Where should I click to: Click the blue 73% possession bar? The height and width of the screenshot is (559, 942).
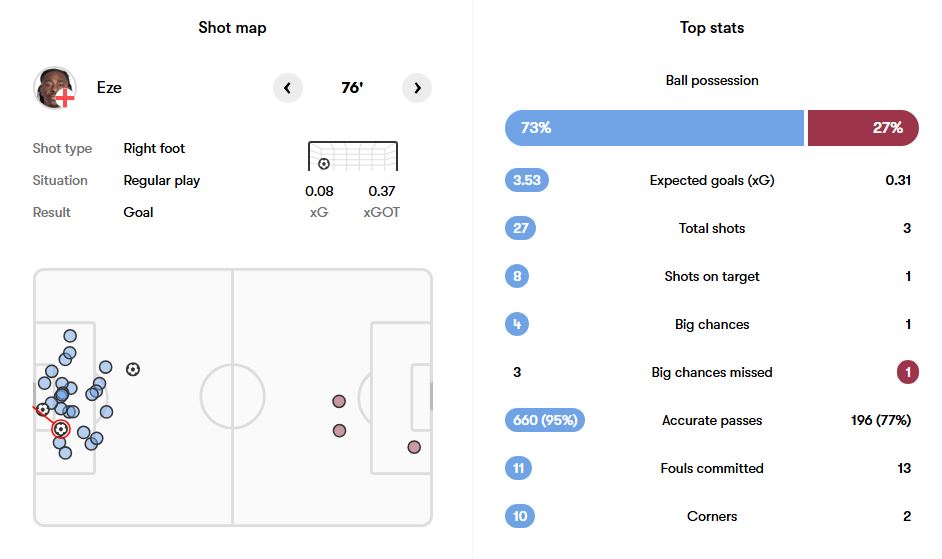click(x=654, y=127)
